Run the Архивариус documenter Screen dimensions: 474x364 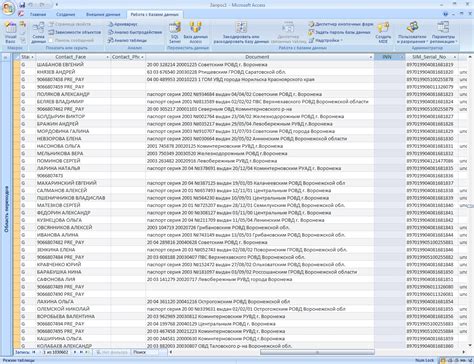coord(123,24)
